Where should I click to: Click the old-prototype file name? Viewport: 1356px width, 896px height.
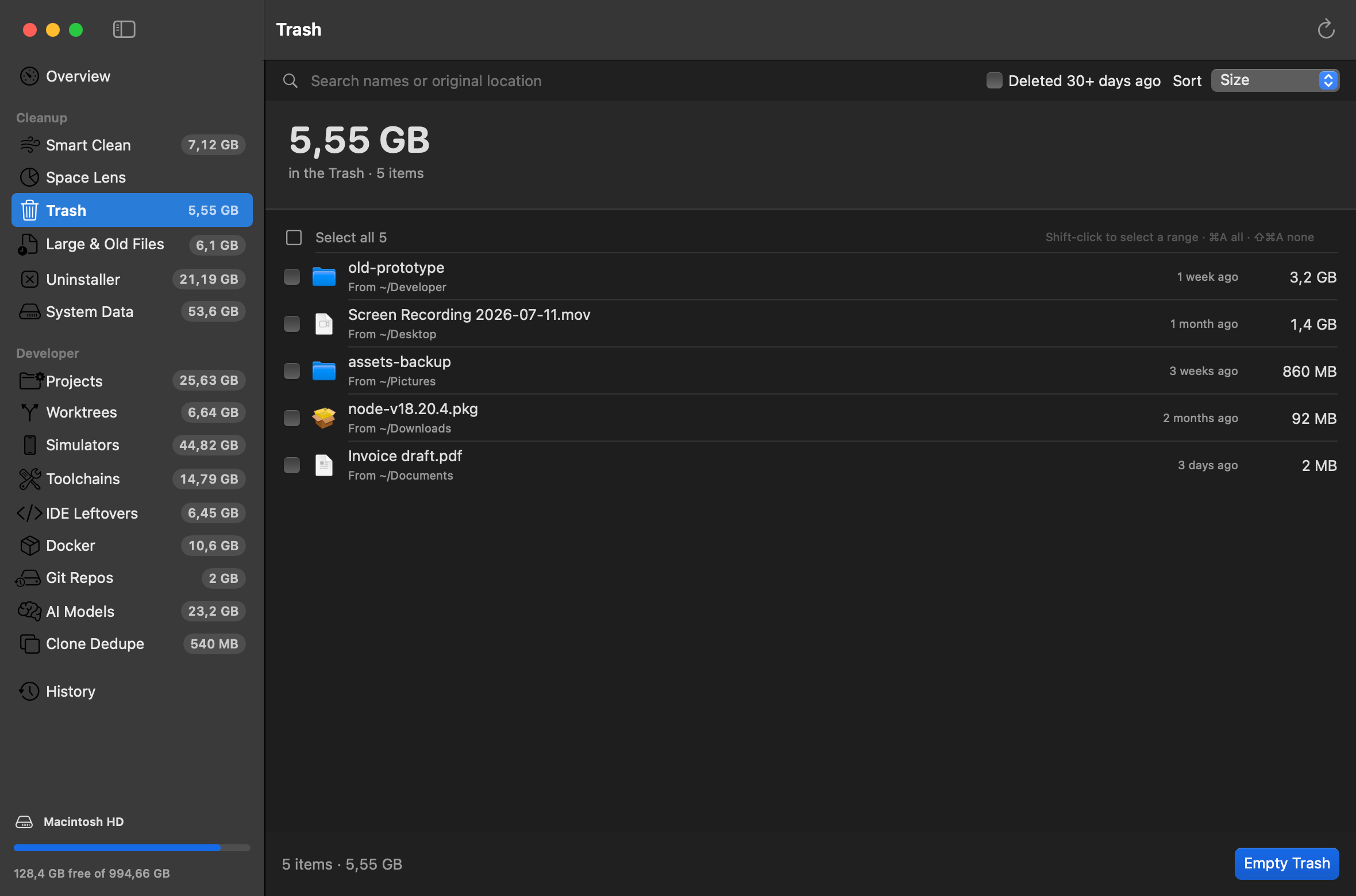tap(396, 268)
